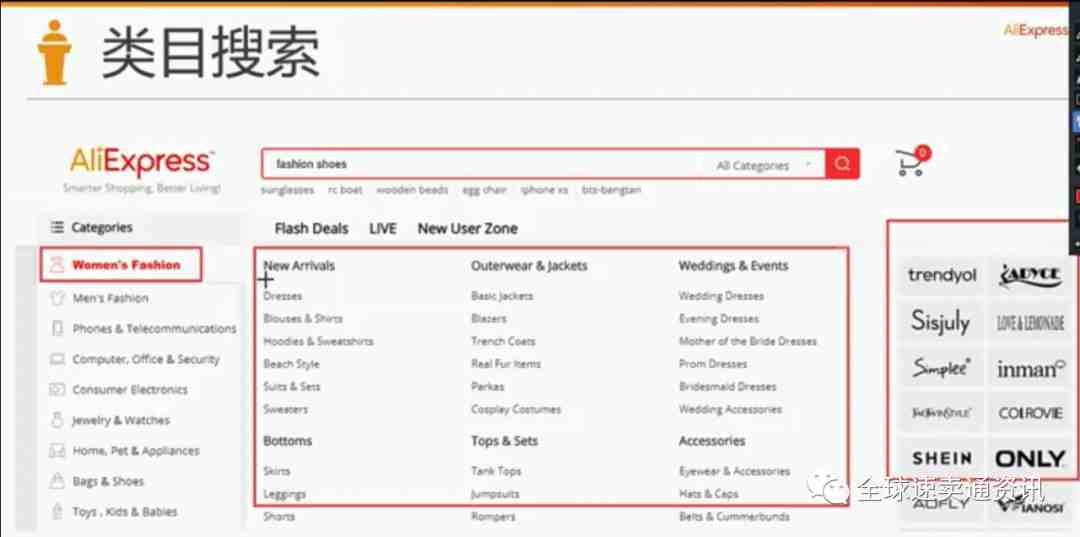Open Blouses & Shirts subcategory
The image size is (1080, 537).
pos(302,319)
